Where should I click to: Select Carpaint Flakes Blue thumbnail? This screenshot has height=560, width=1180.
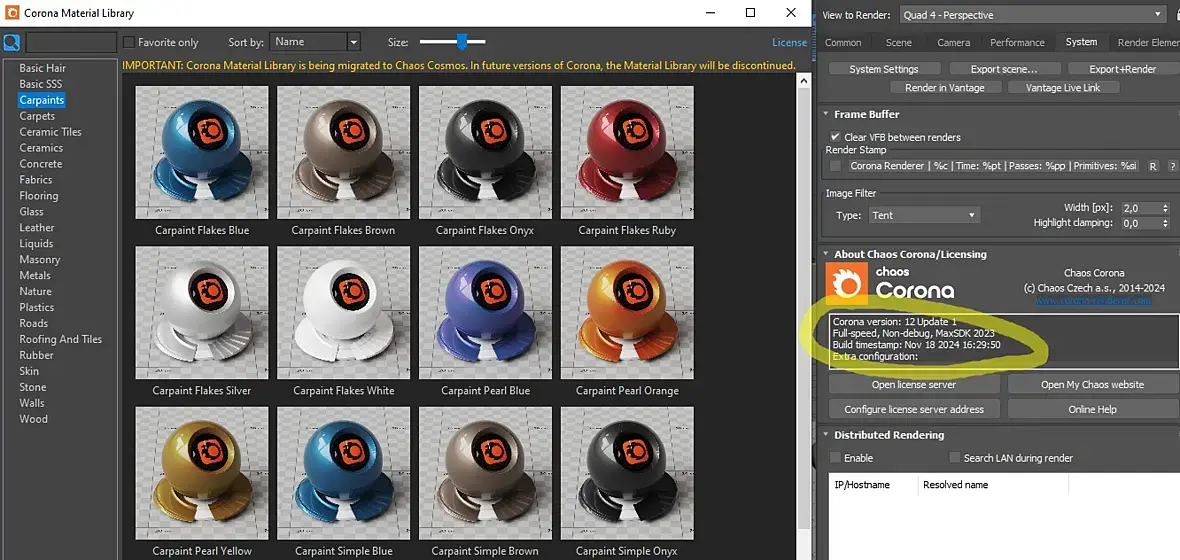click(202, 152)
